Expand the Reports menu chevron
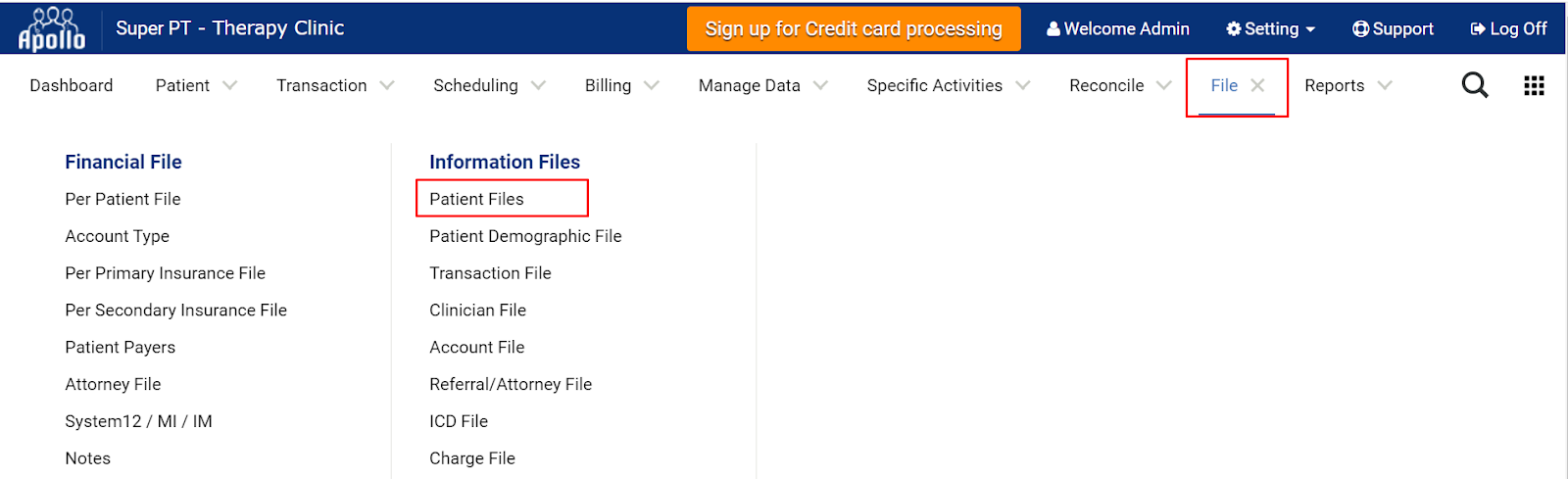This screenshot has height=479, width=1568. tap(1385, 85)
